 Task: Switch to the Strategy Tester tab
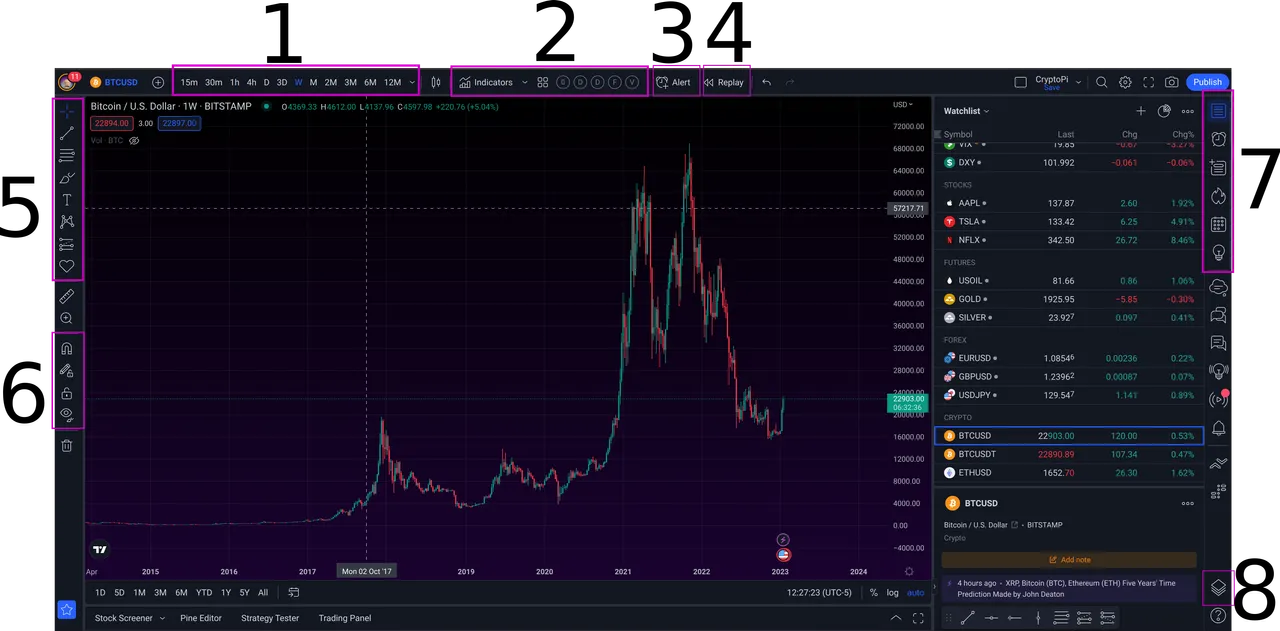270,618
